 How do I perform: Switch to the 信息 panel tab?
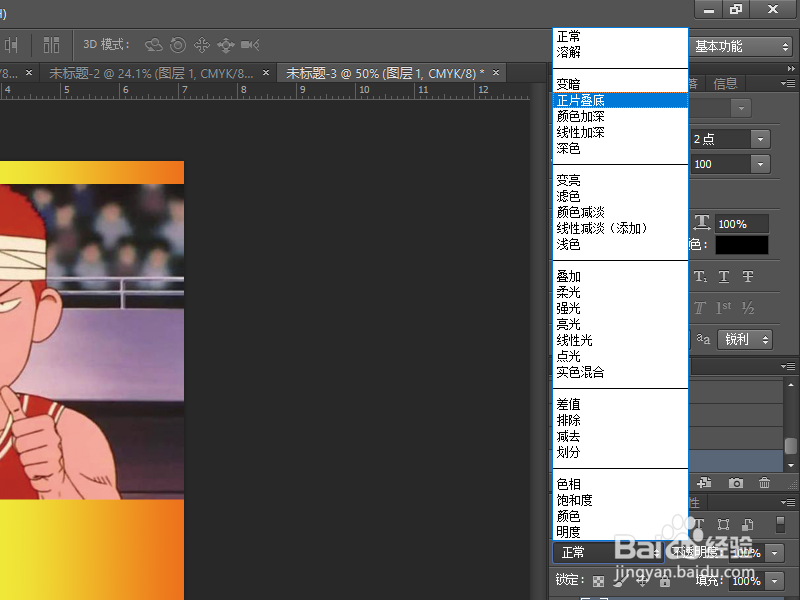[x=726, y=83]
